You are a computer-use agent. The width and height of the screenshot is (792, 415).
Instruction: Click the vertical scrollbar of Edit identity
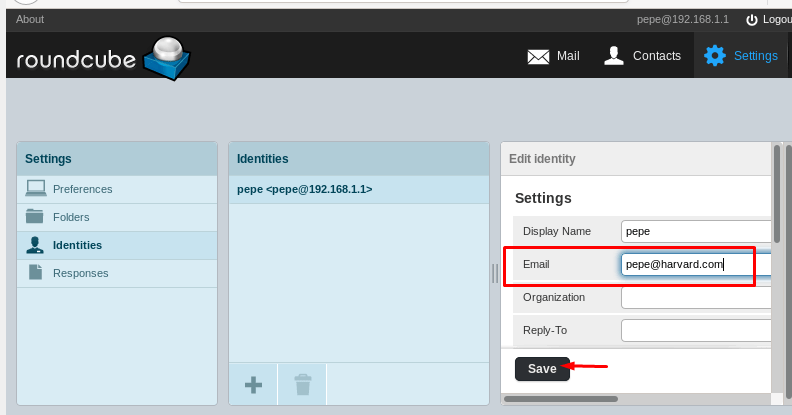tap(777, 200)
